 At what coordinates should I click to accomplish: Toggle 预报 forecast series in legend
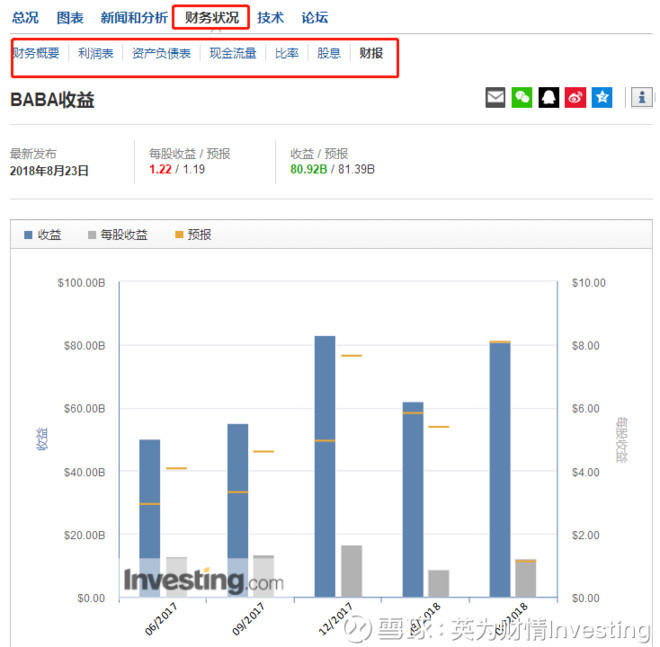[193, 234]
